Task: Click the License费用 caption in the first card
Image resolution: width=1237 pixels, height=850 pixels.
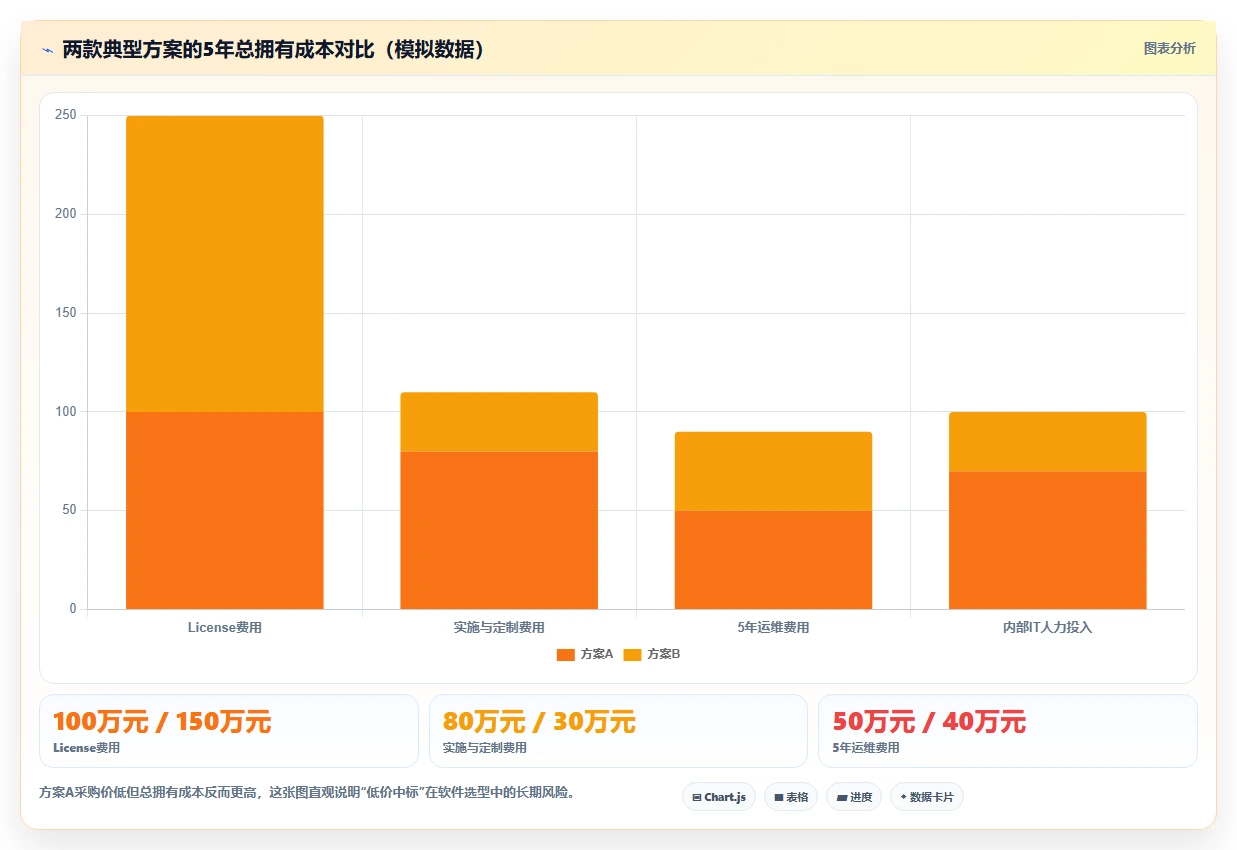Action: pyautogui.click(x=87, y=748)
